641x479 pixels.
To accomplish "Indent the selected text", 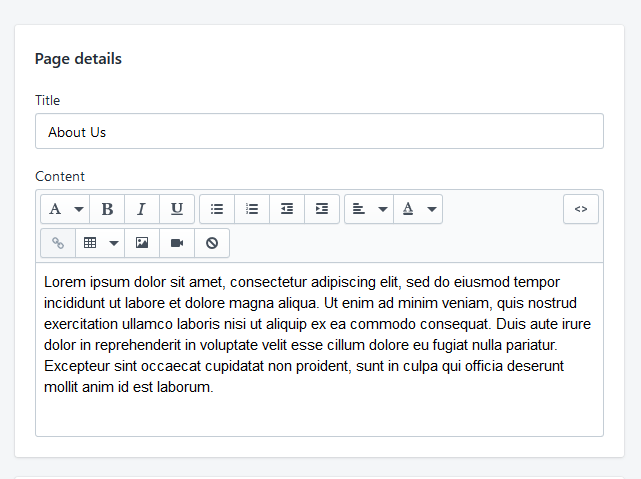I will pyautogui.click(x=322, y=209).
